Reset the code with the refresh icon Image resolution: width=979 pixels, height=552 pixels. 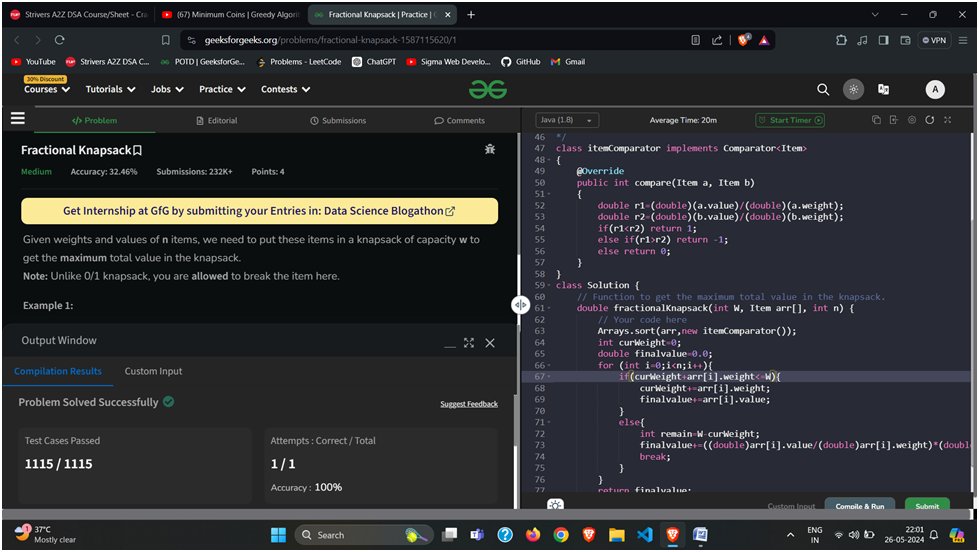coord(930,120)
